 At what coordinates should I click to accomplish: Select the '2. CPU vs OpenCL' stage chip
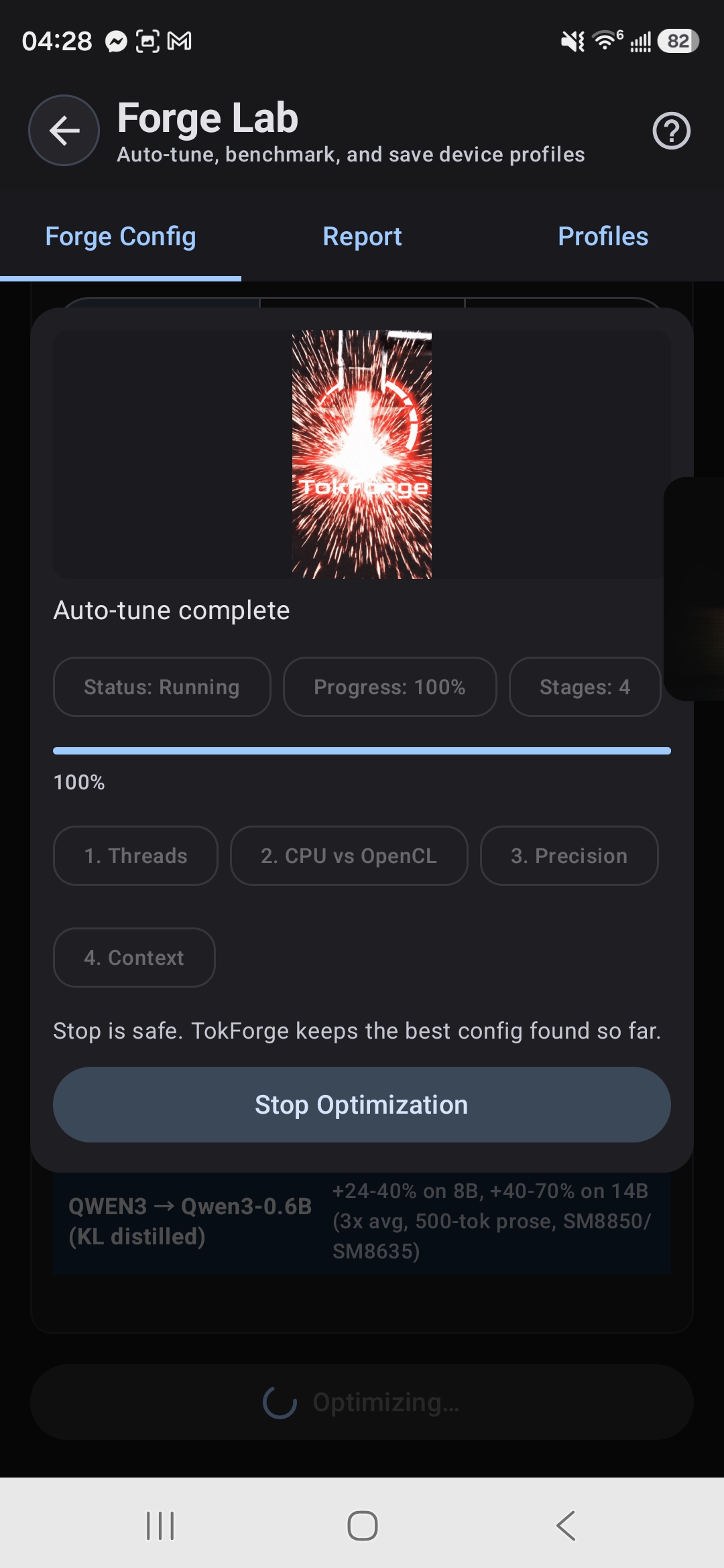point(349,856)
